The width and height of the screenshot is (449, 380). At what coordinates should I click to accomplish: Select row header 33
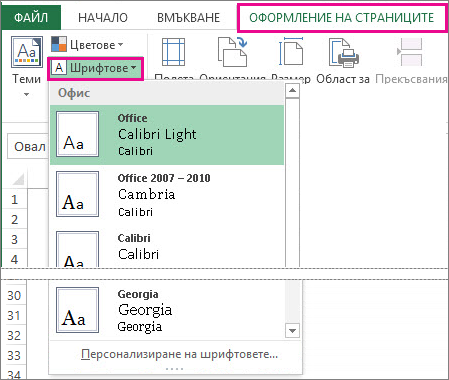[x=14, y=355]
